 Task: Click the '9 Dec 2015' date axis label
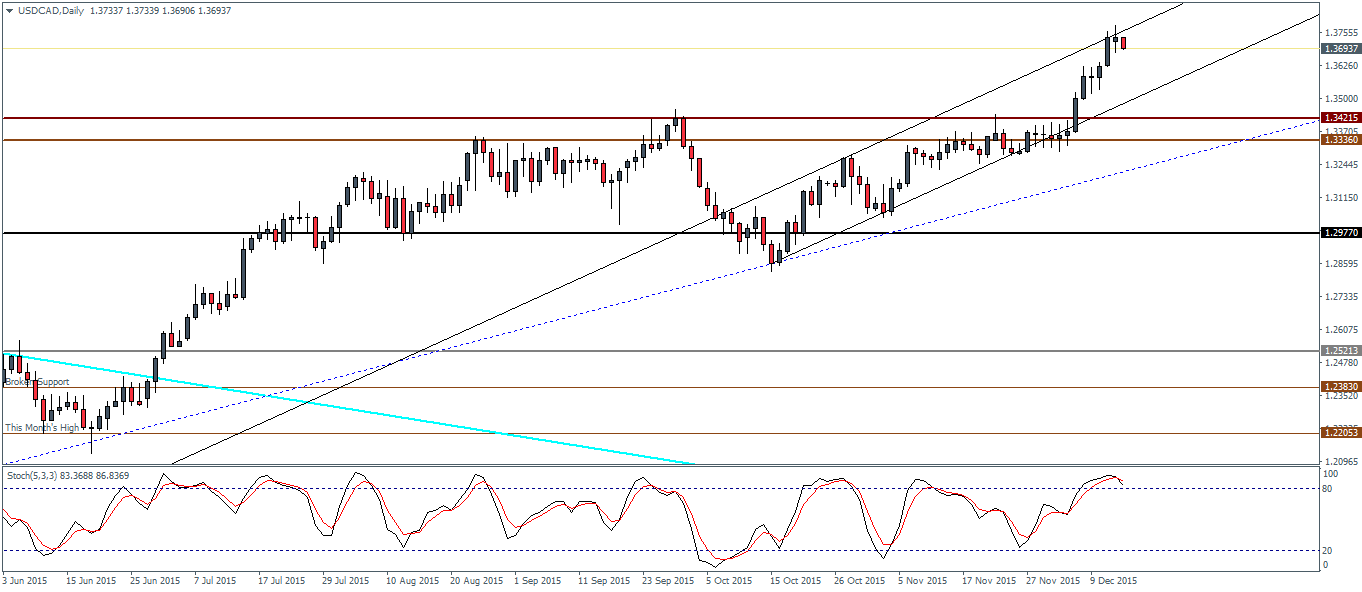1110,580
